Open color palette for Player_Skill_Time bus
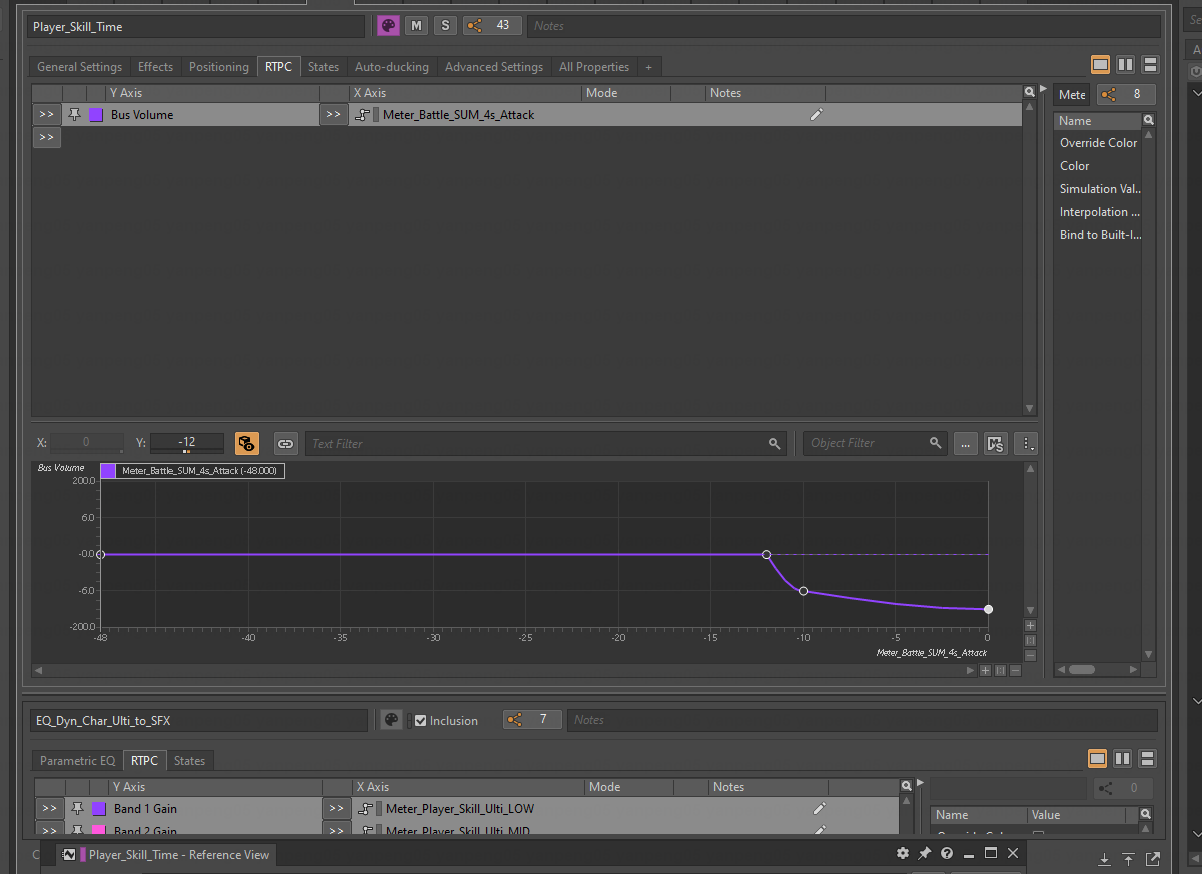The height and width of the screenshot is (874, 1202). 388,26
